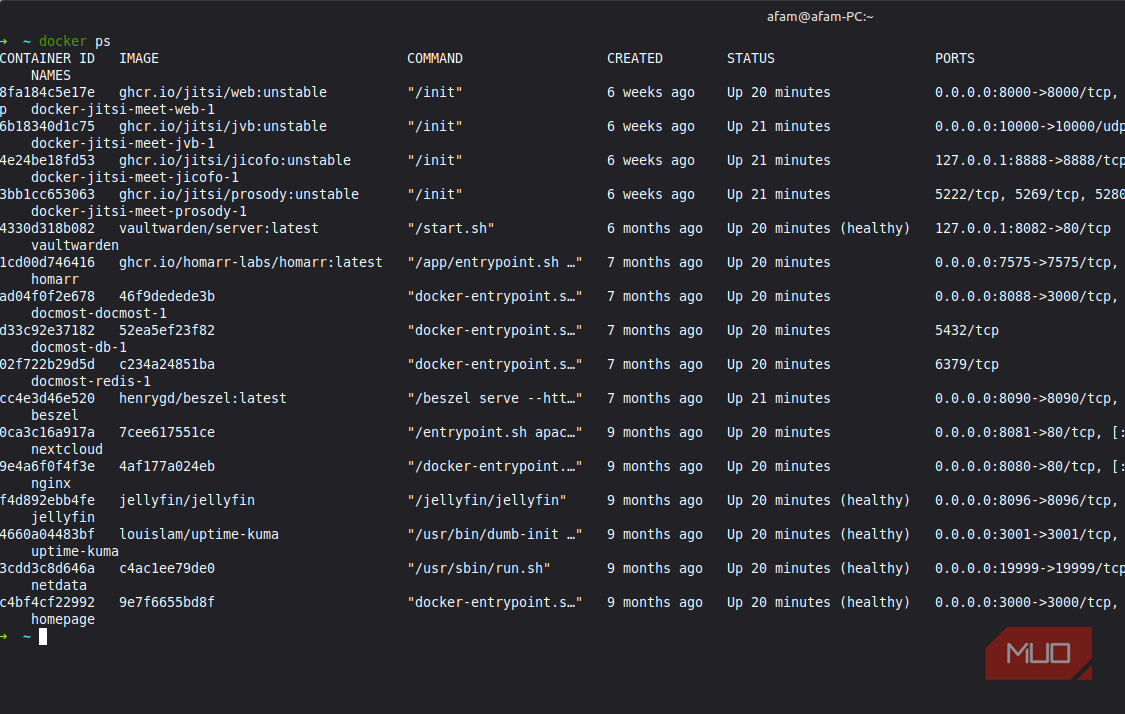Click the container ID 4330d318b082
The image size is (1125, 714).
pyautogui.click(x=47, y=228)
